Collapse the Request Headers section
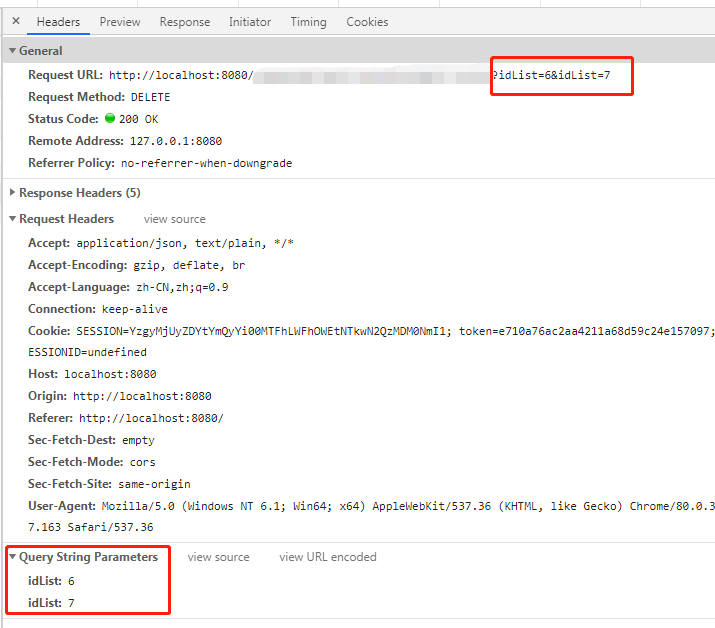This screenshot has height=628, width=715. coord(12,219)
